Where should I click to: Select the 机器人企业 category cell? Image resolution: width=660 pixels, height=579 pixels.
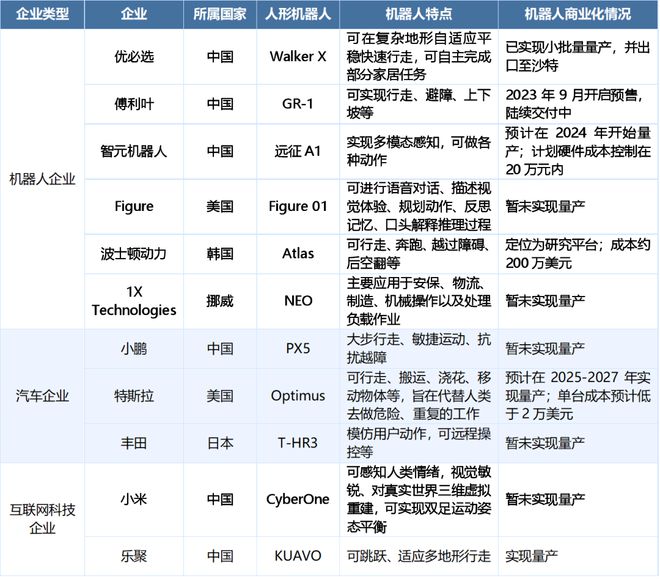42,179
